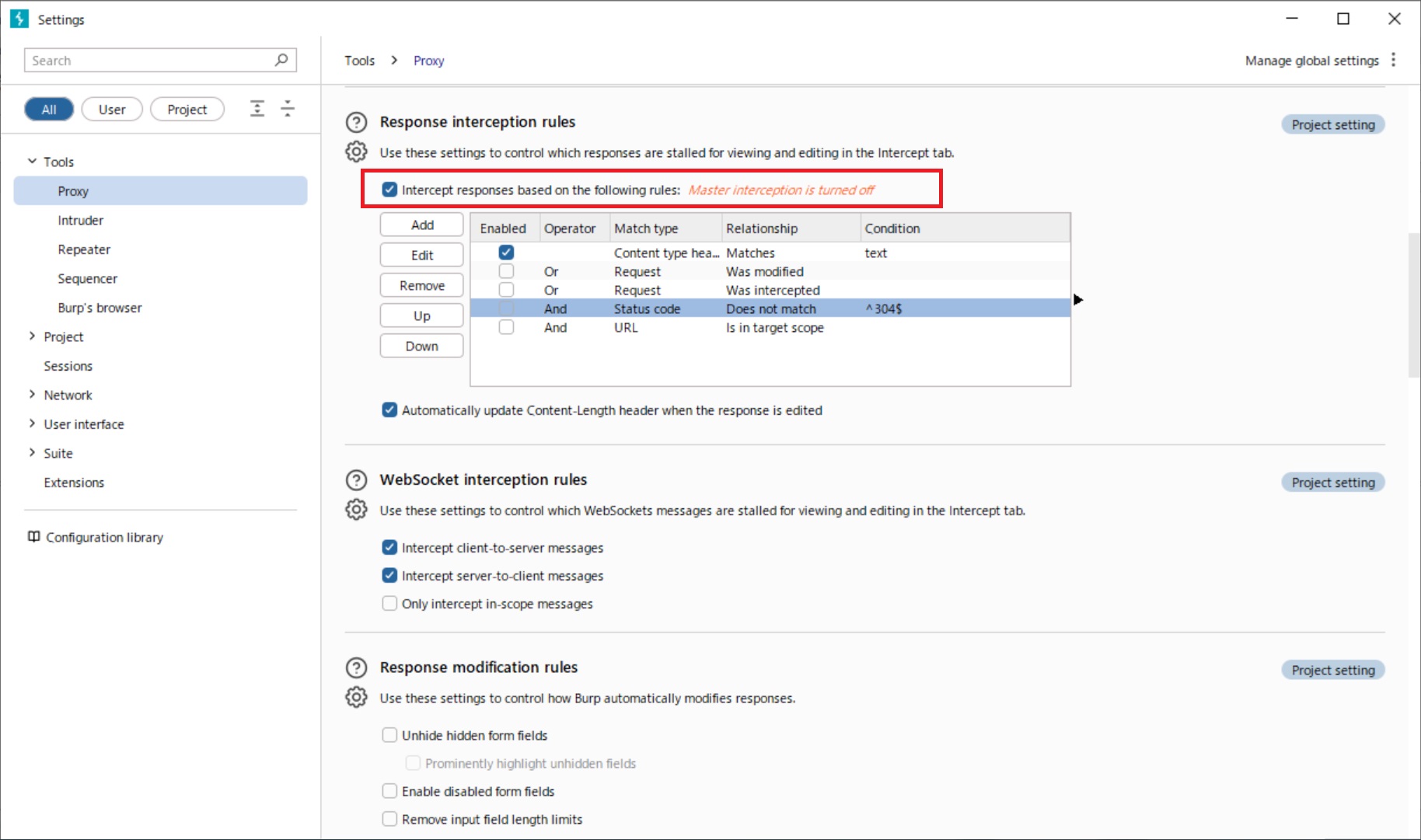Click the Match type column header
The width and height of the screenshot is (1421, 840).
[x=665, y=228]
